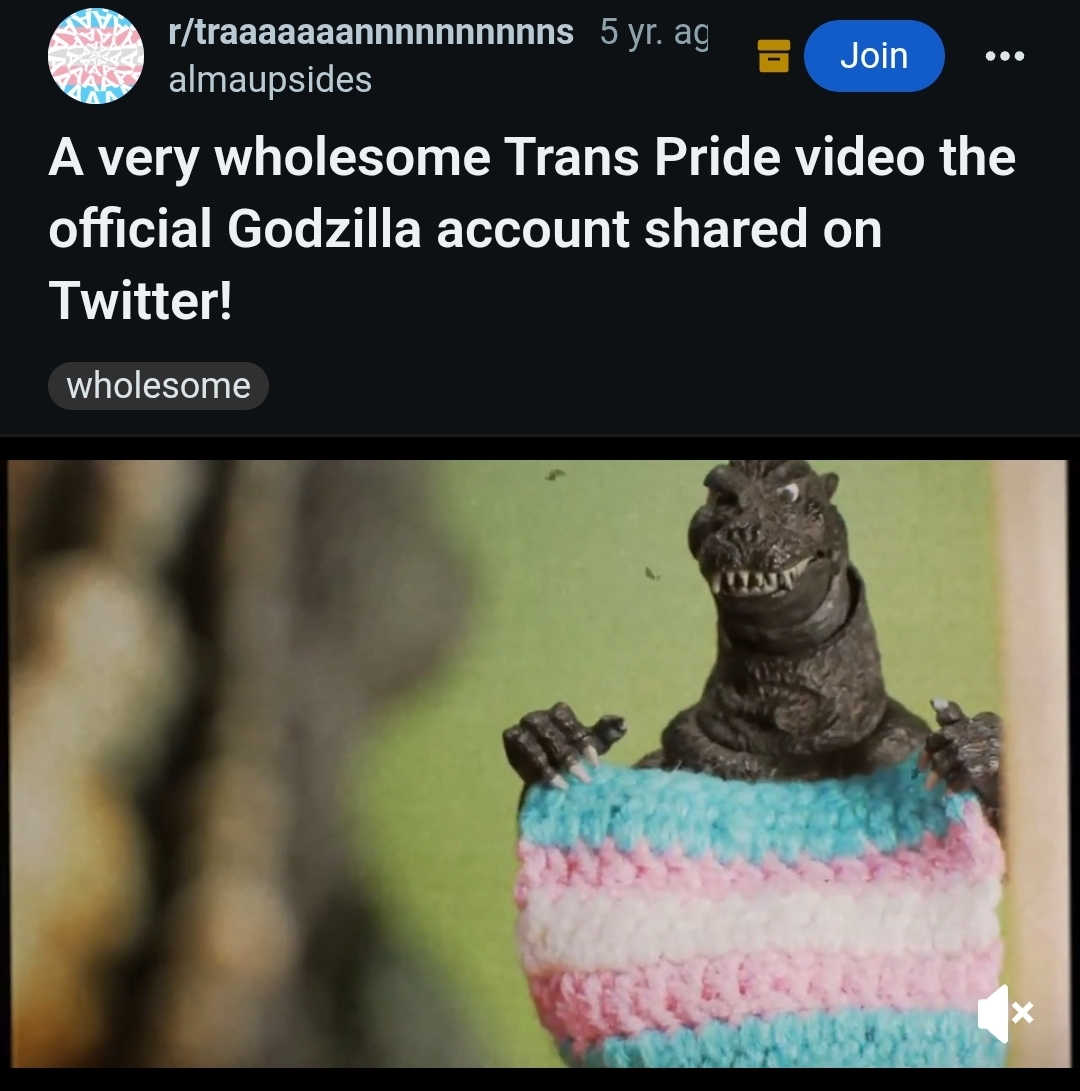Join the subreddit
The width and height of the screenshot is (1080, 1091).
874,56
